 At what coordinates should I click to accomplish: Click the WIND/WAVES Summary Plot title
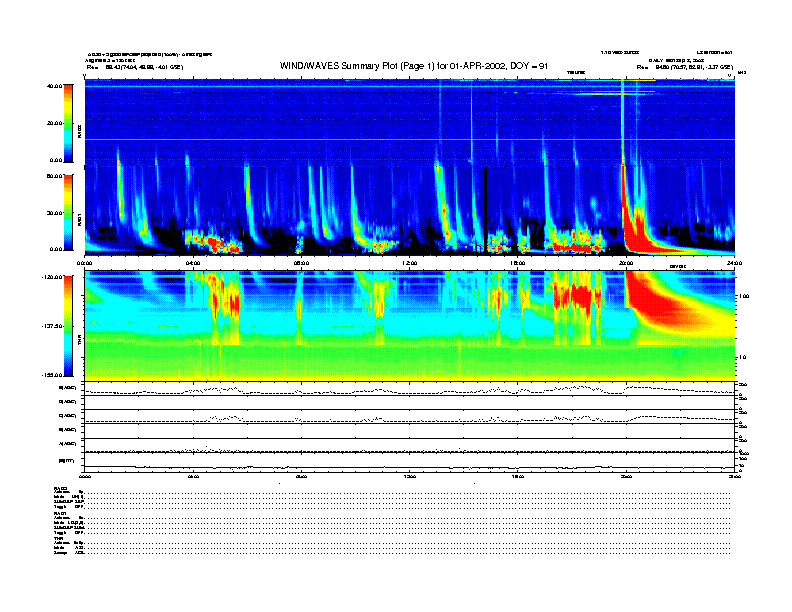tap(414, 66)
